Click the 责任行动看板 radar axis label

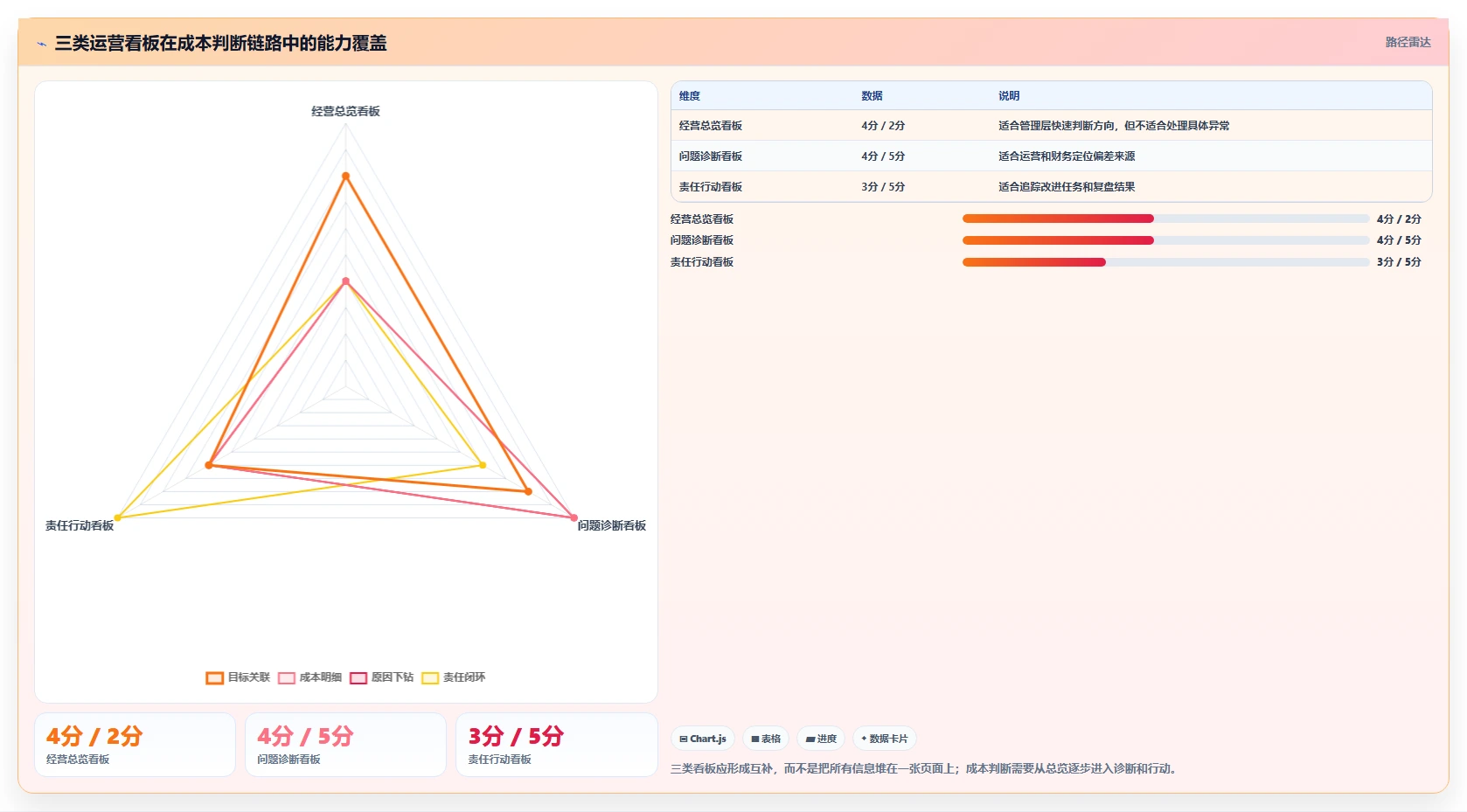pyautogui.click(x=80, y=525)
